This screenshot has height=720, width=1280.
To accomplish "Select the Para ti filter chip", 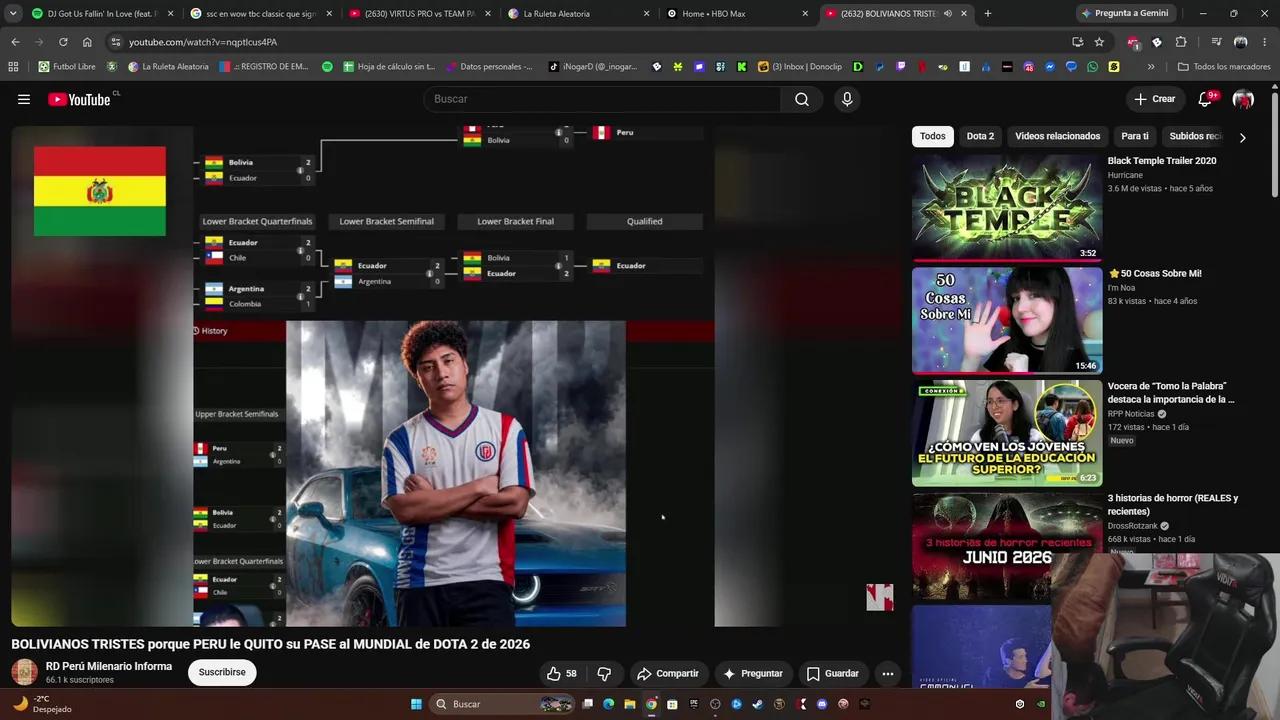I will (x=1135, y=136).
